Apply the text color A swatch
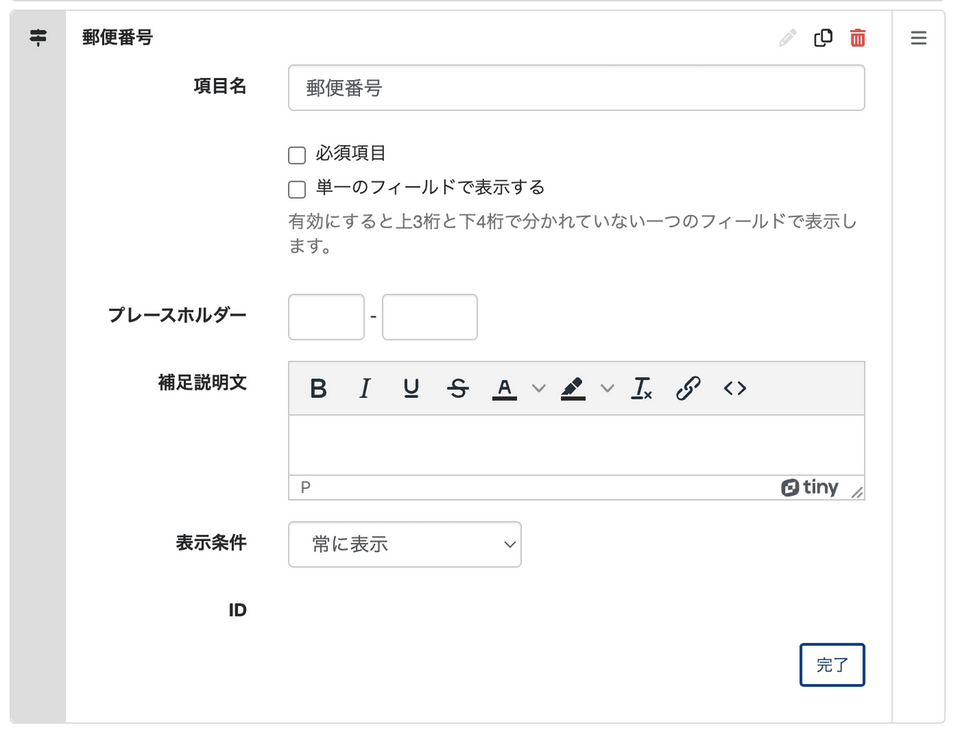This screenshot has width=960, height=732. tap(505, 389)
